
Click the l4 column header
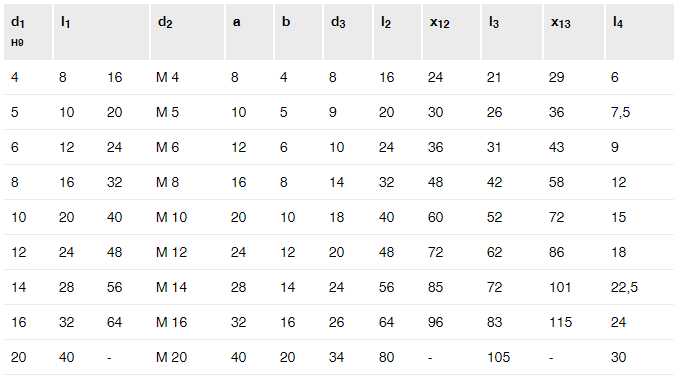618,22
